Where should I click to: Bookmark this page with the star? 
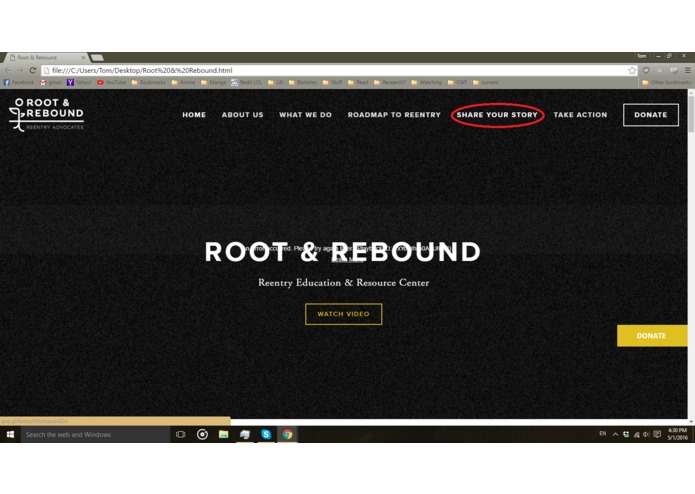[632, 70]
